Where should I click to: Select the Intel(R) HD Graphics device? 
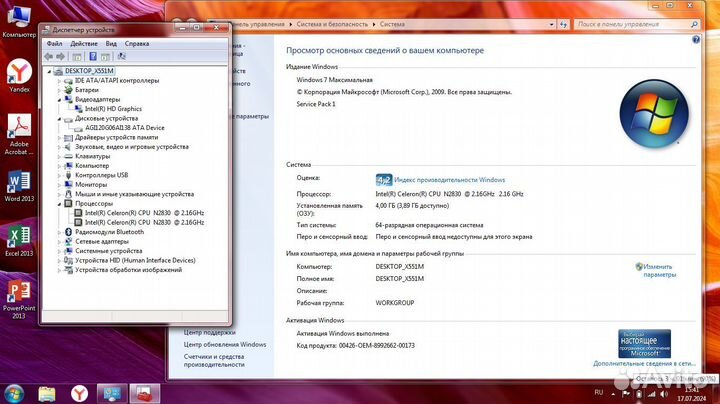pyautogui.click(x=113, y=109)
